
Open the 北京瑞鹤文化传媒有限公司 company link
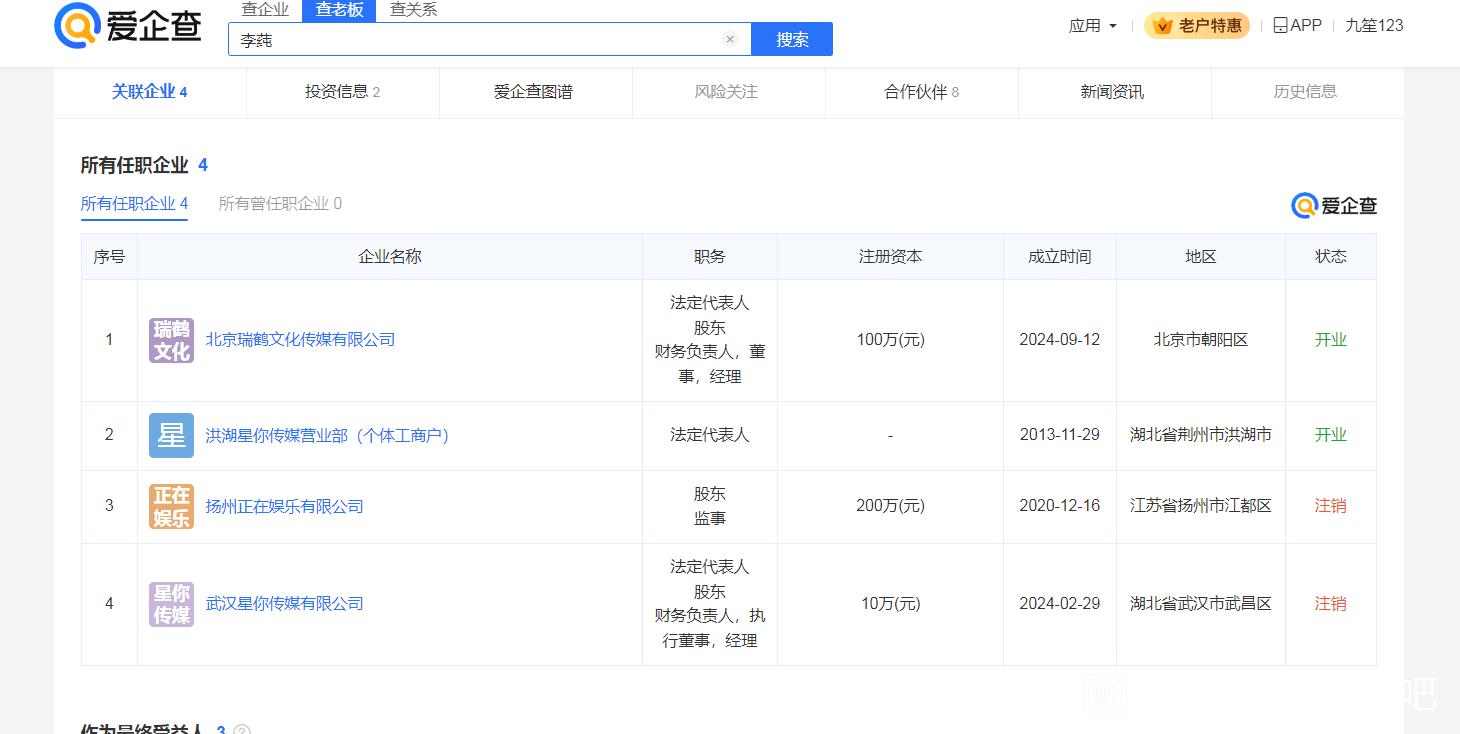pos(300,340)
